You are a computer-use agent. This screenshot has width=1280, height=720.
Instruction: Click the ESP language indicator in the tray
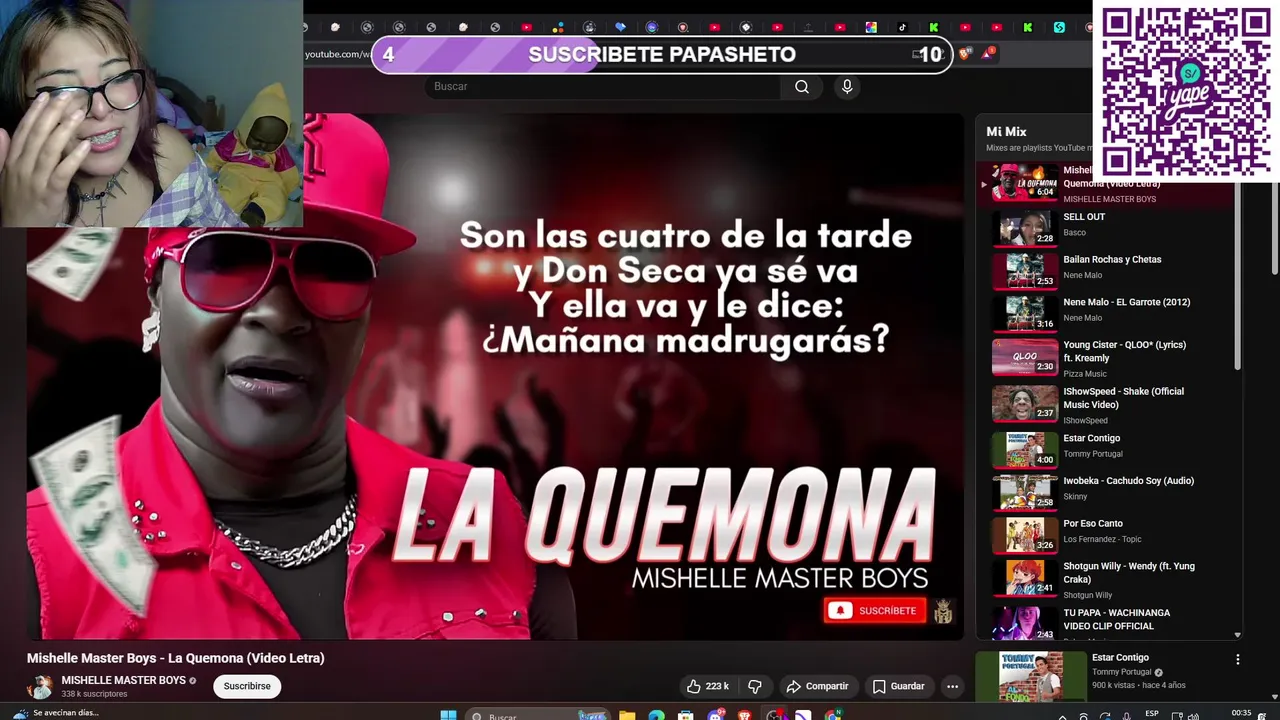click(1152, 713)
